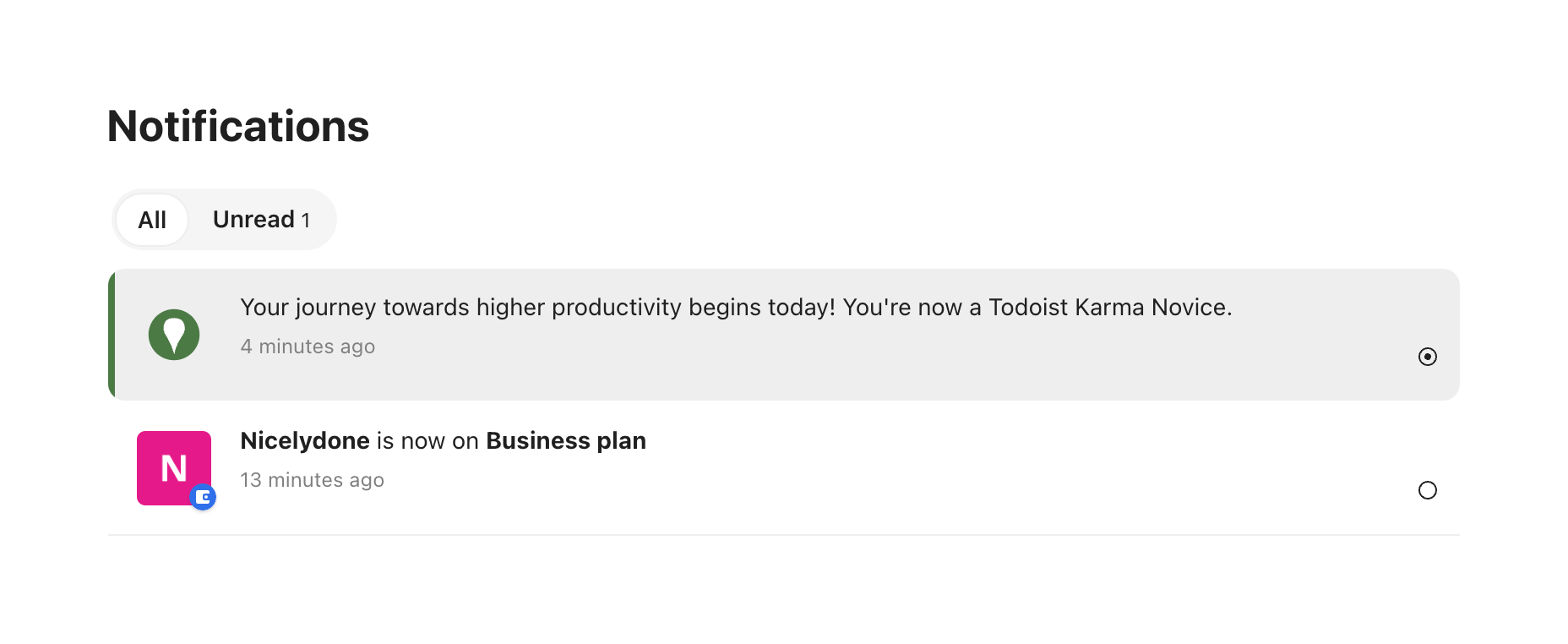Switch to the All notifications tab
The image size is (1568, 644).
(x=152, y=220)
